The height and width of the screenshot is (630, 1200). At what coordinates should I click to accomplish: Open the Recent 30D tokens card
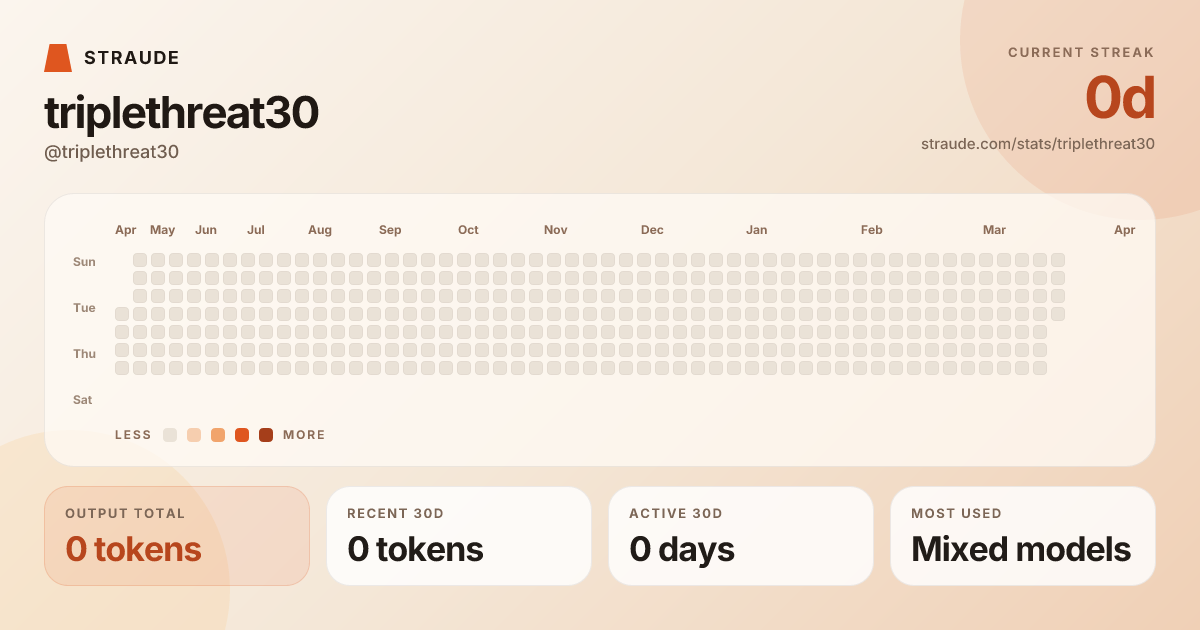[x=459, y=536]
